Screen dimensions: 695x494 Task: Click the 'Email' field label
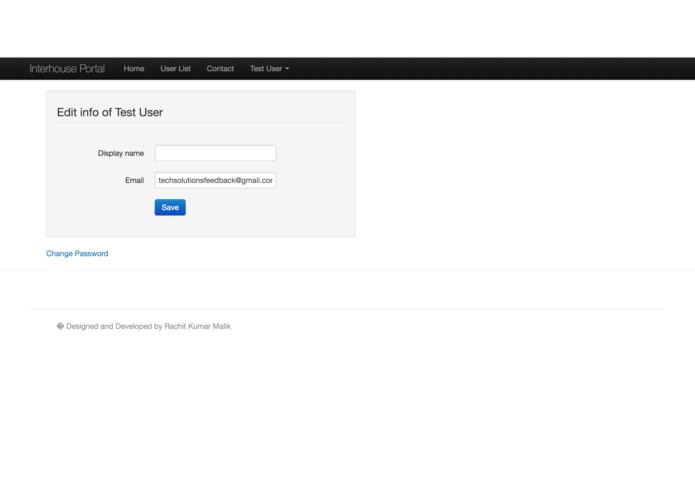click(x=134, y=180)
